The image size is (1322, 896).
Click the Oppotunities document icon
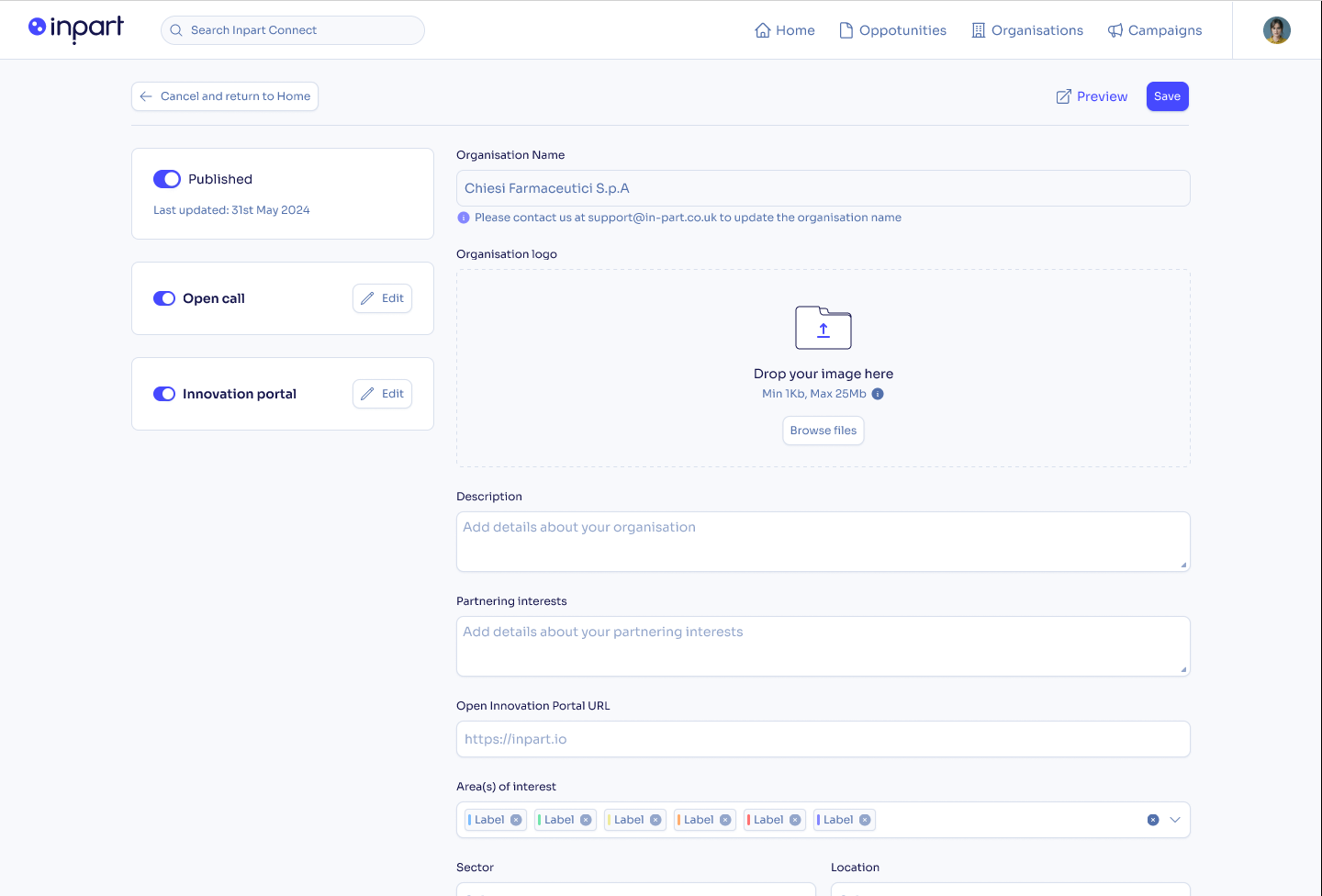tap(846, 30)
